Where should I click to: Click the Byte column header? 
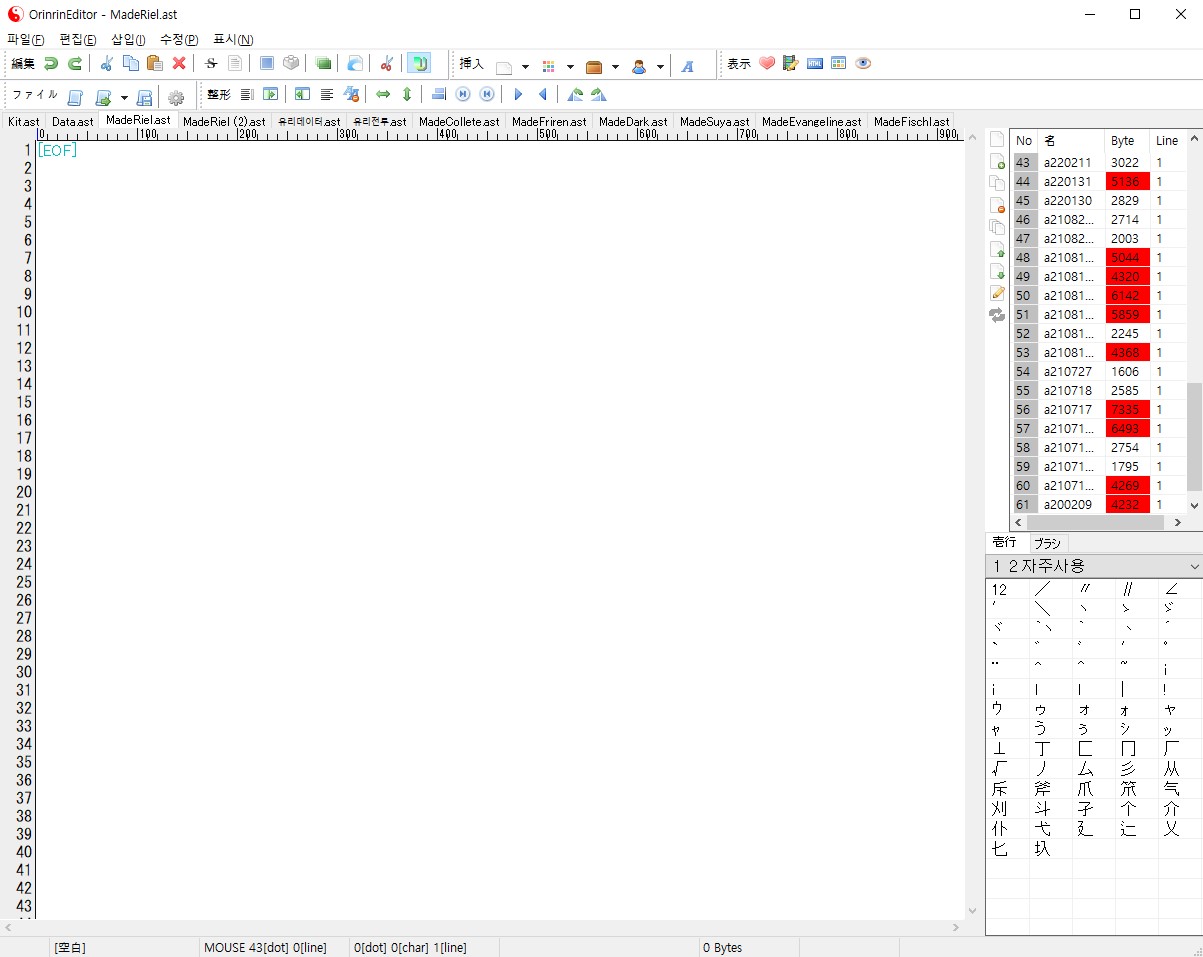coord(1123,141)
